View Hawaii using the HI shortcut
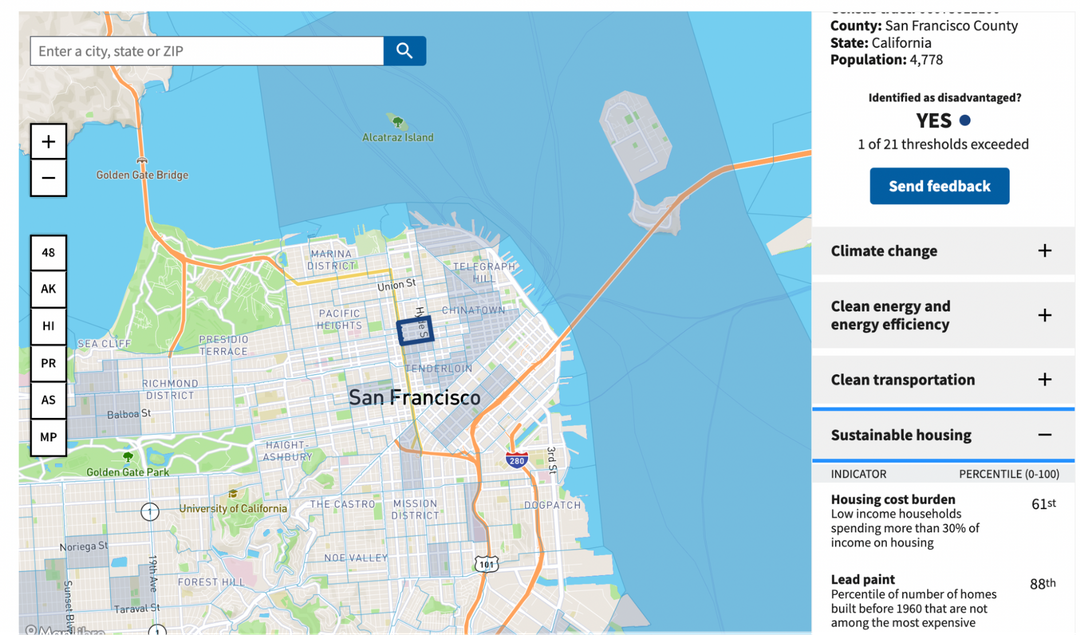1080x635 pixels. (48, 326)
